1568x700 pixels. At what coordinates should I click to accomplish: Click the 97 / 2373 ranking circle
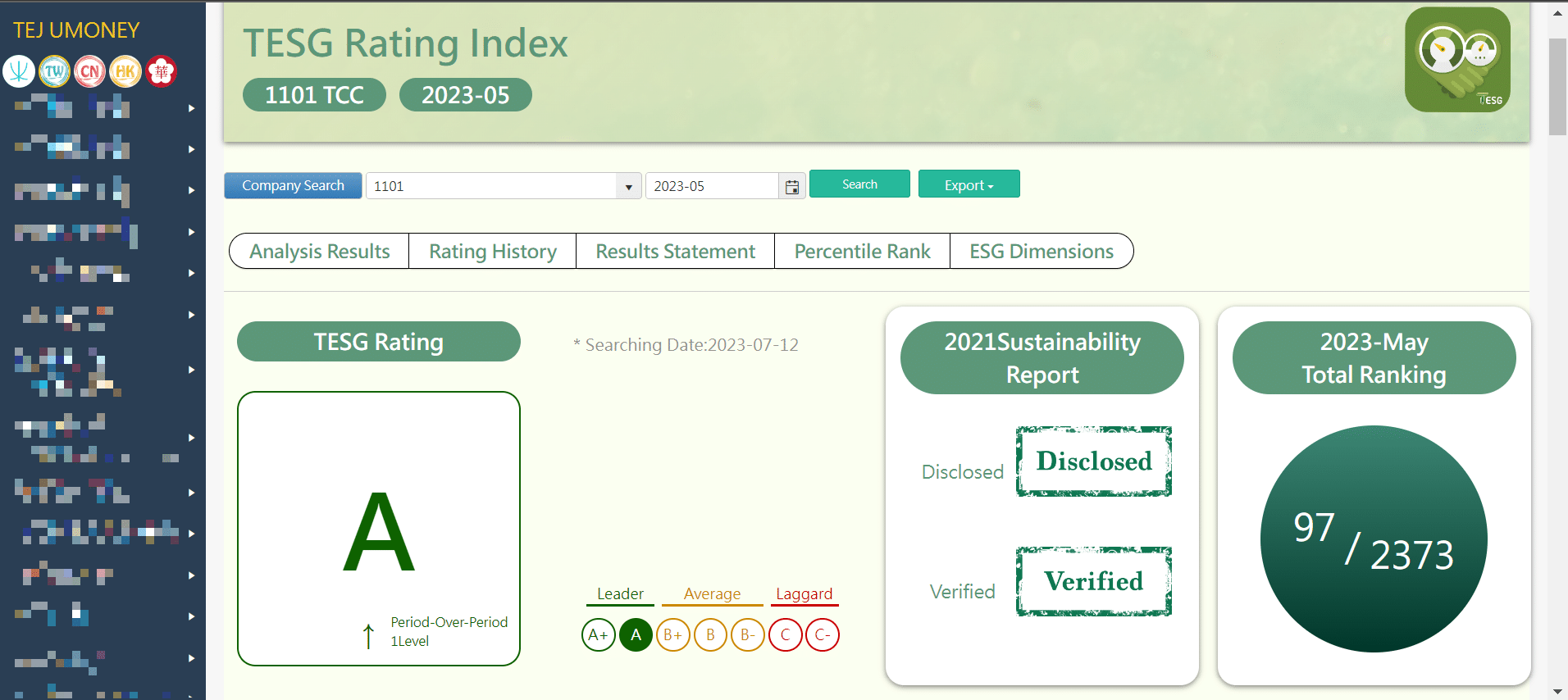1374,539
